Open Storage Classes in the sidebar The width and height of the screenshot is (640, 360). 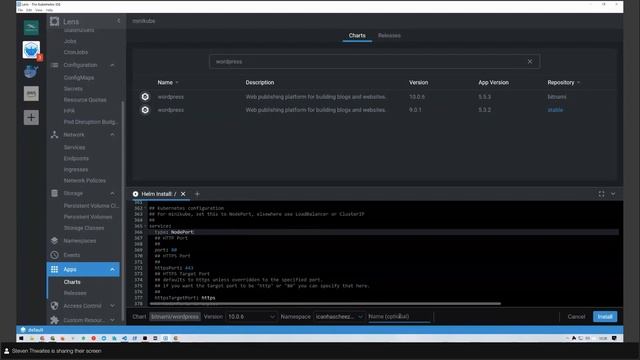pos(84,228)
